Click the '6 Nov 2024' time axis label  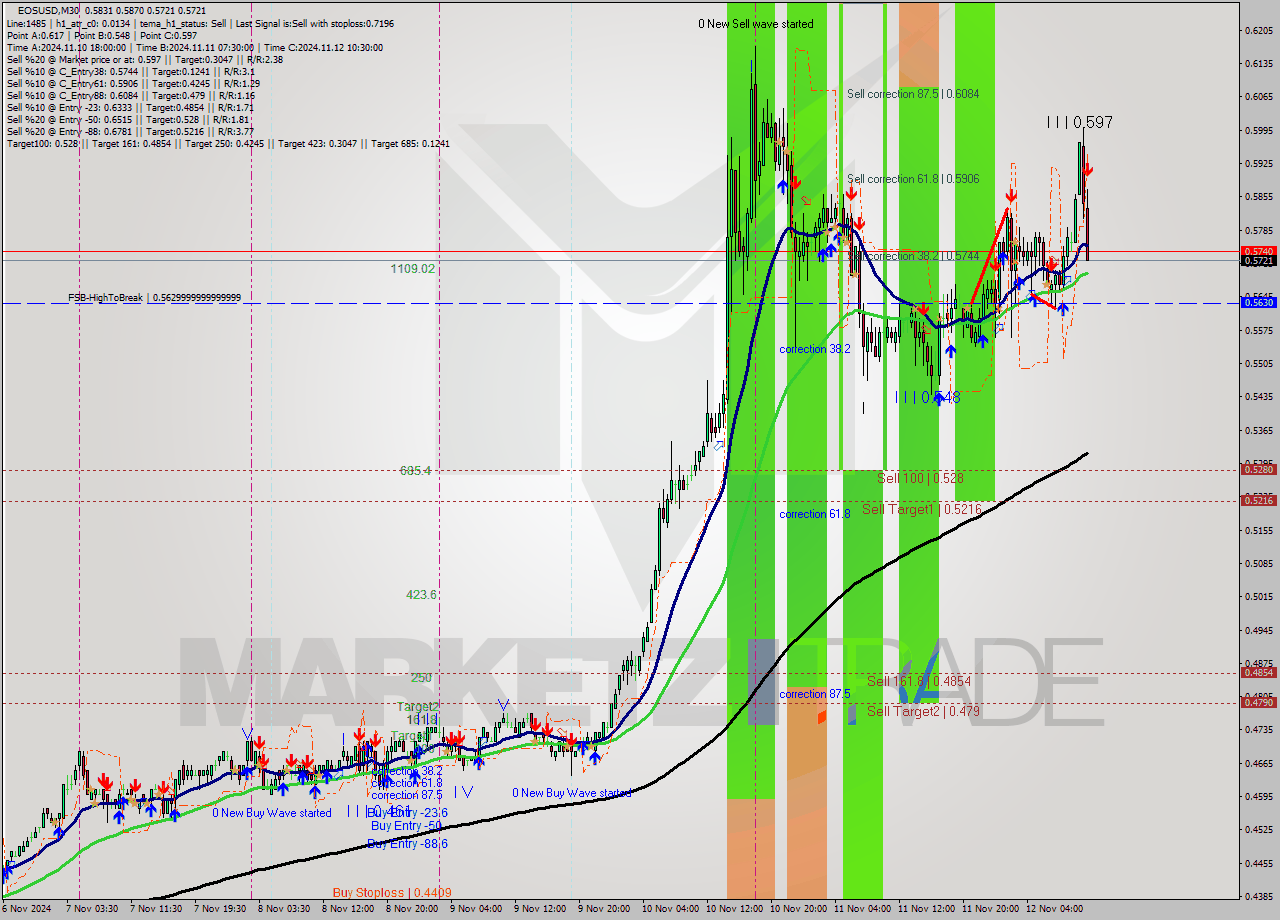(28, 909)
